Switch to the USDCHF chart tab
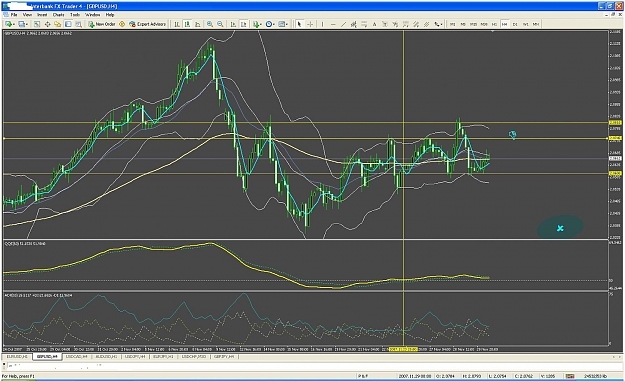This screenshot has height=381, width=625. point(194,356)
